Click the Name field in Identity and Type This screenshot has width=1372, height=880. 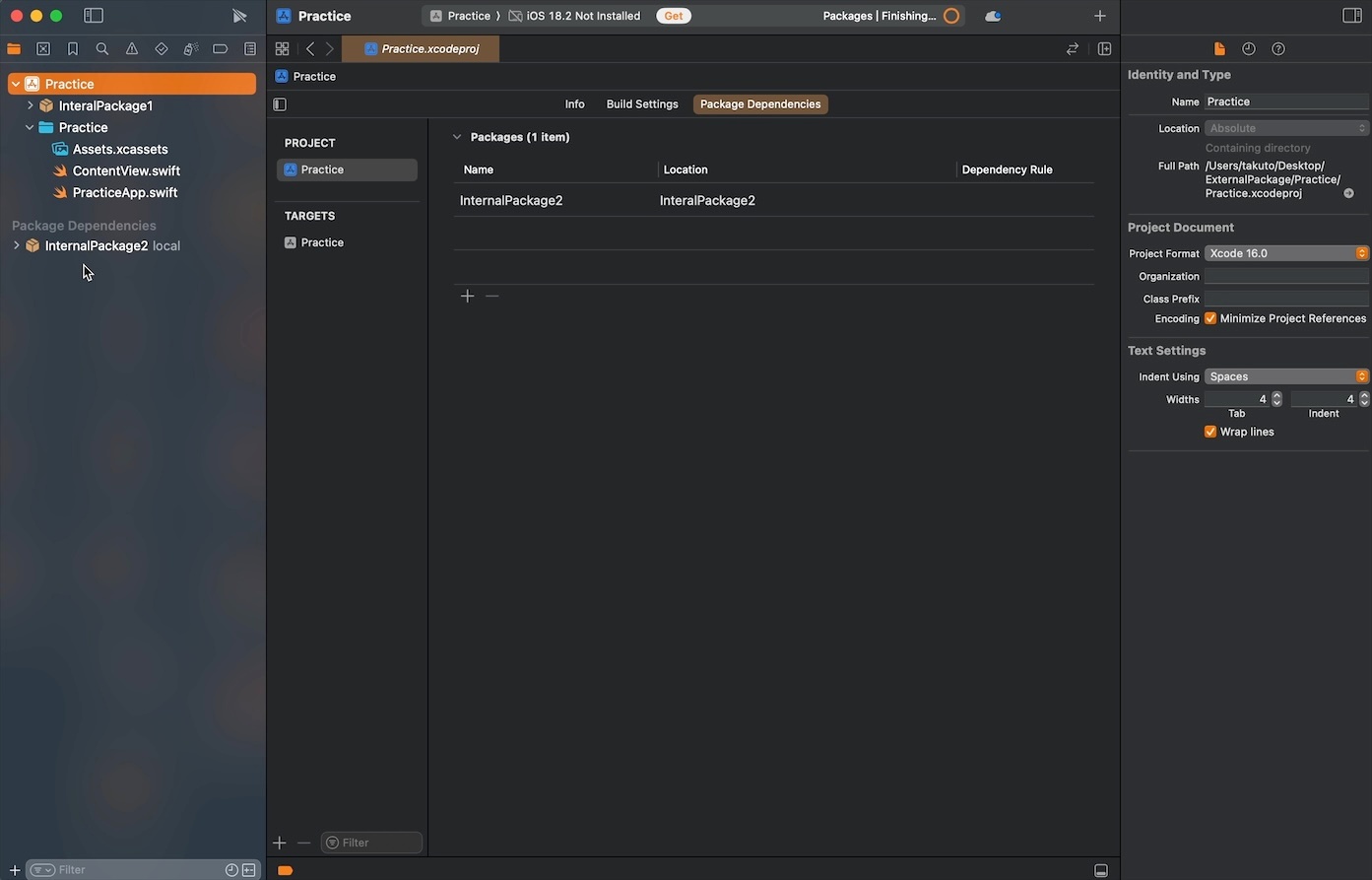[1286, 102]
